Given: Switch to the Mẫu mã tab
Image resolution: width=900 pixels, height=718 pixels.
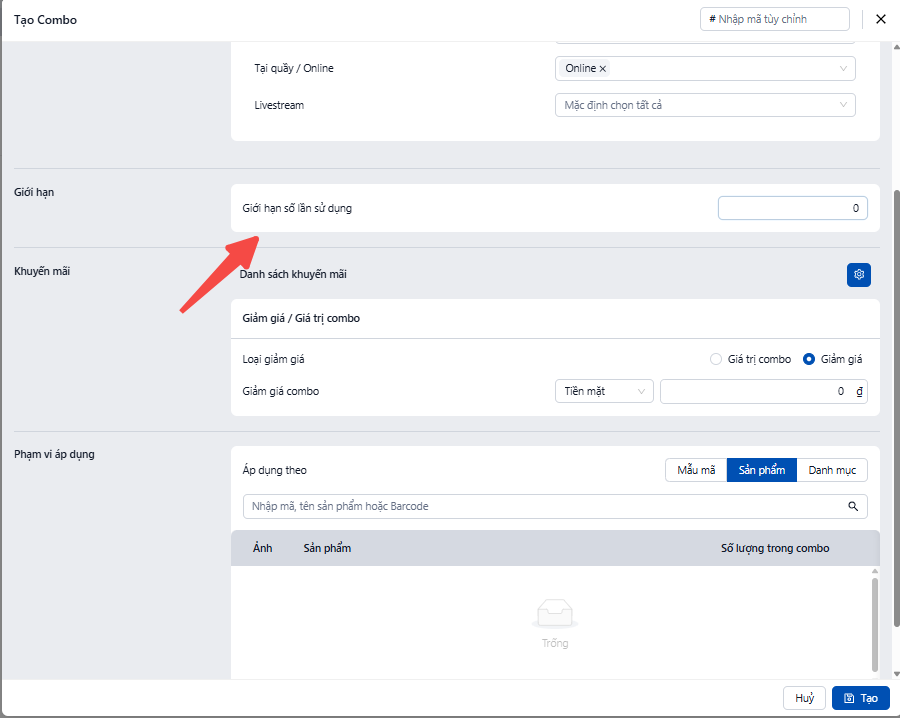Looking at the screenshot, I should pos(696,470).
